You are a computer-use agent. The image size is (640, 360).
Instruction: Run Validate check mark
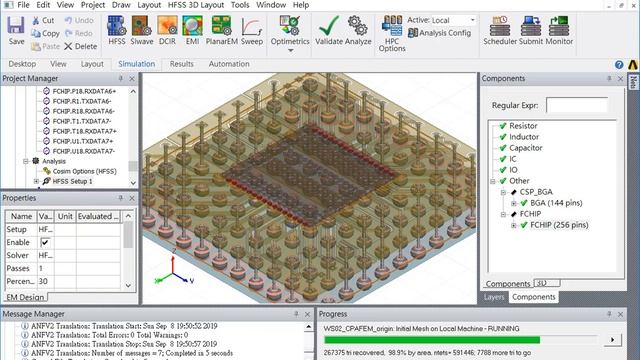click(329, 26)
